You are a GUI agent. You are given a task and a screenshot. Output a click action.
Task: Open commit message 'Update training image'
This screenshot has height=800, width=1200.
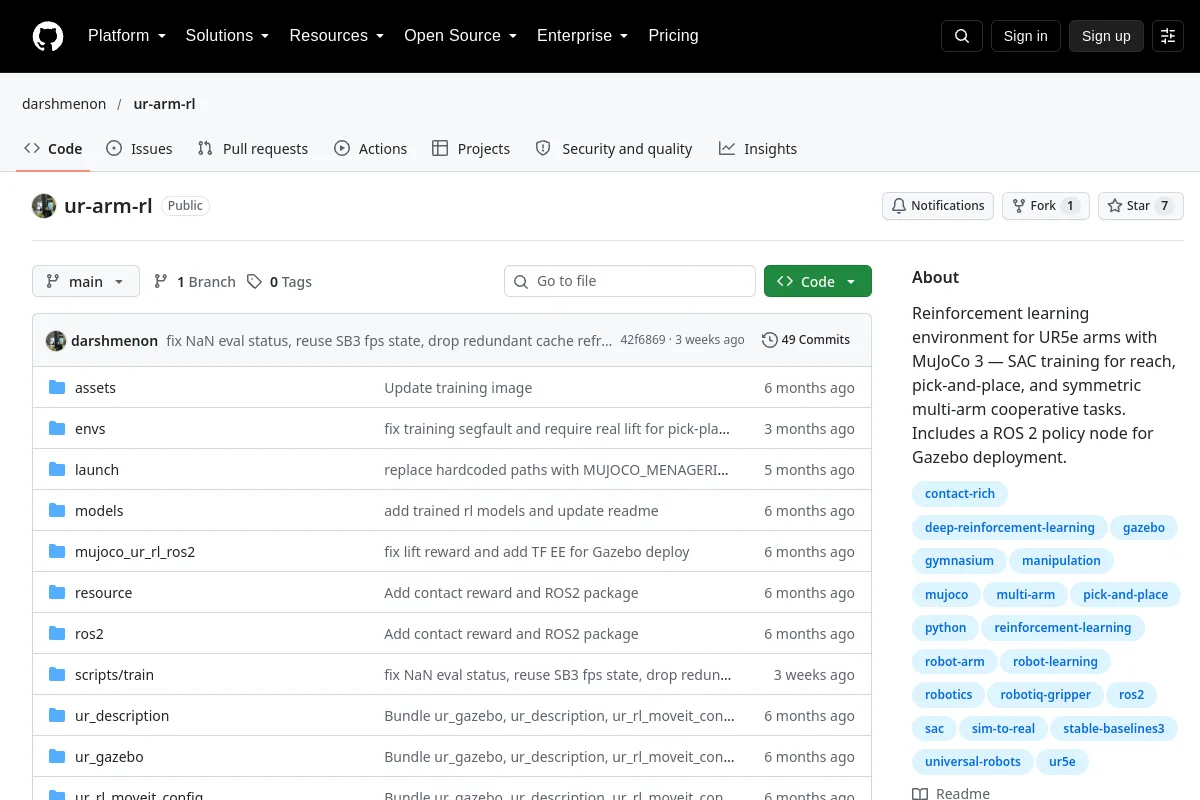(458, 388)
